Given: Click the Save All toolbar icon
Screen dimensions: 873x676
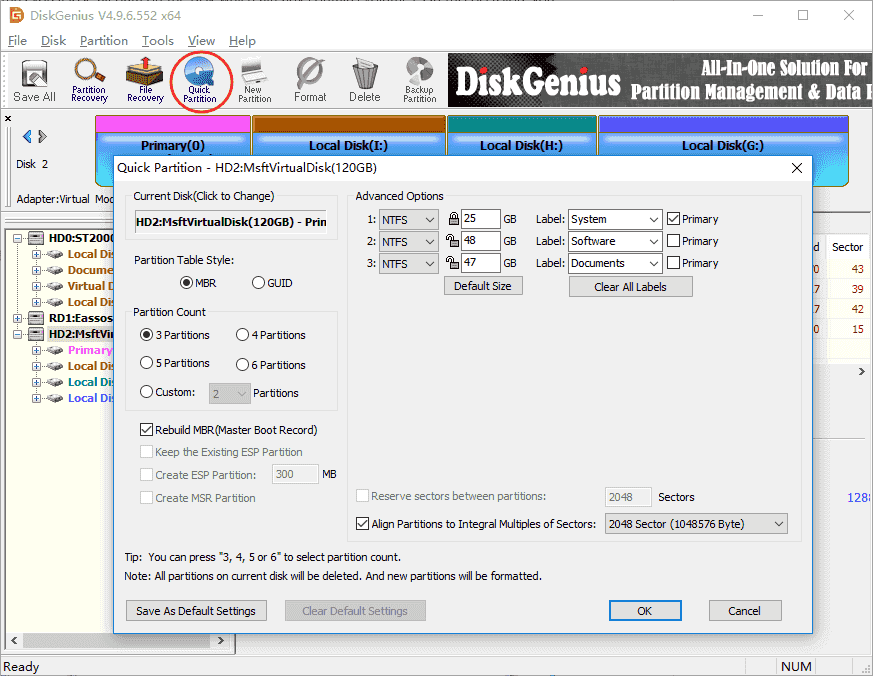Looking at the screenshot, I should pos(34,81).
